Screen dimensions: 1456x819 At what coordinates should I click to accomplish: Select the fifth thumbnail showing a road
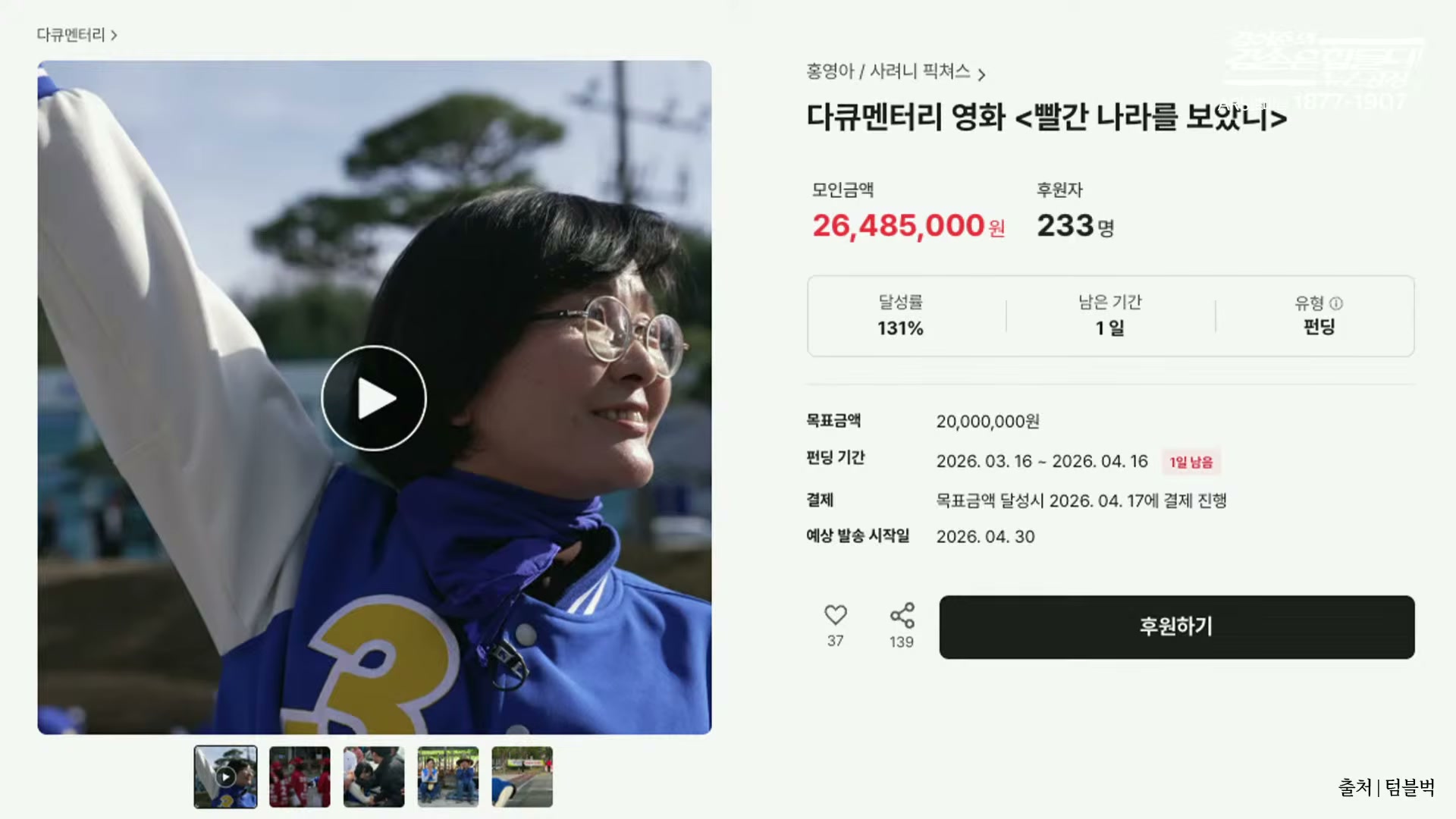(x=522, y=777)
